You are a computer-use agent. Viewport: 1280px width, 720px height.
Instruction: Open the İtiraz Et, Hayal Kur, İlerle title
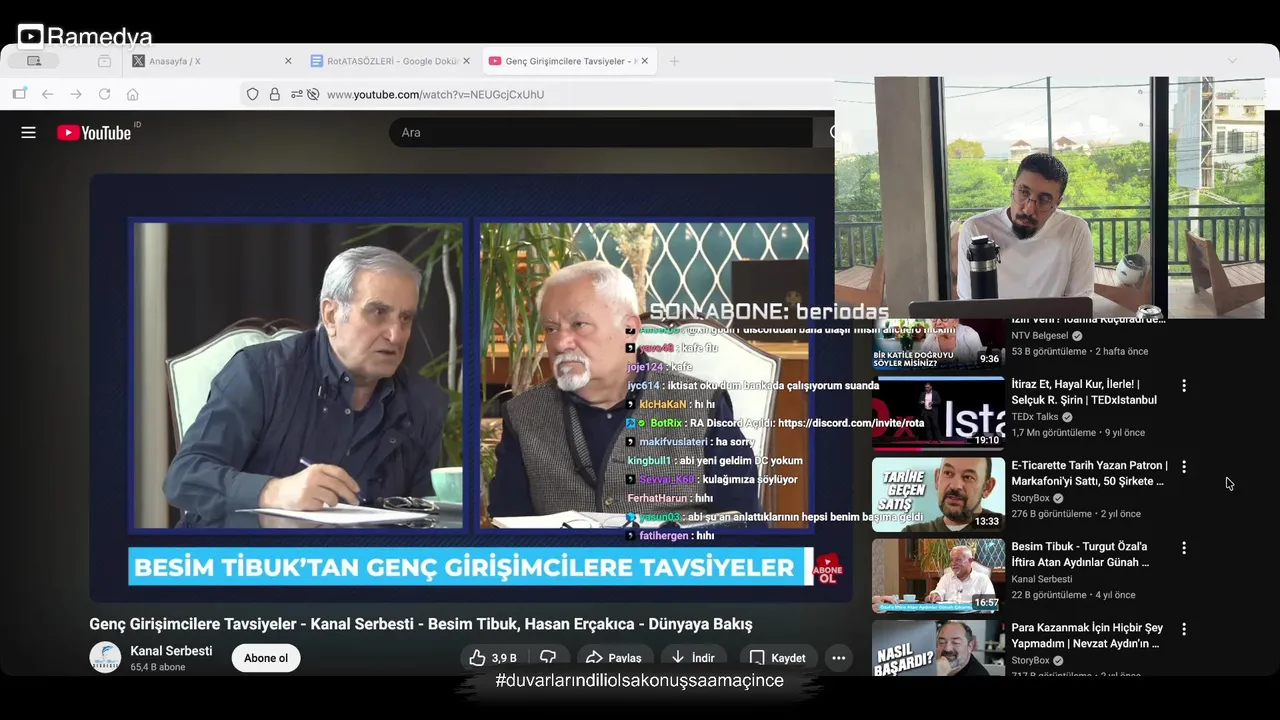(x=1083, y=392)
